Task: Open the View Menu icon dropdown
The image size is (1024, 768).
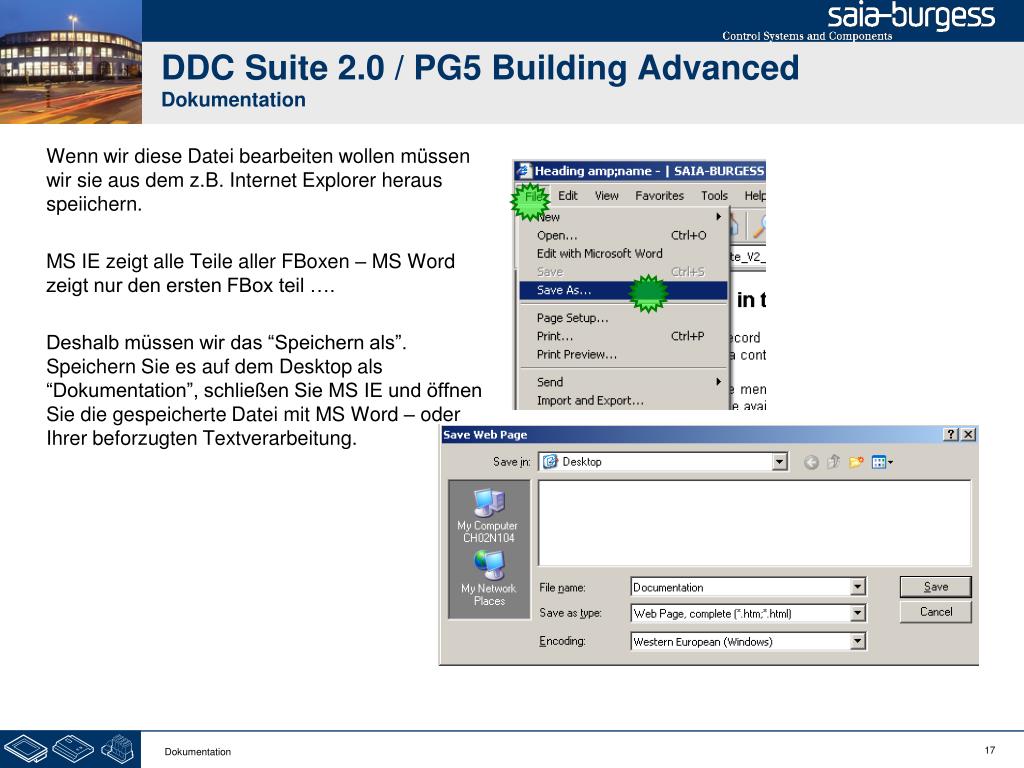Action: [x=882, y=462]
